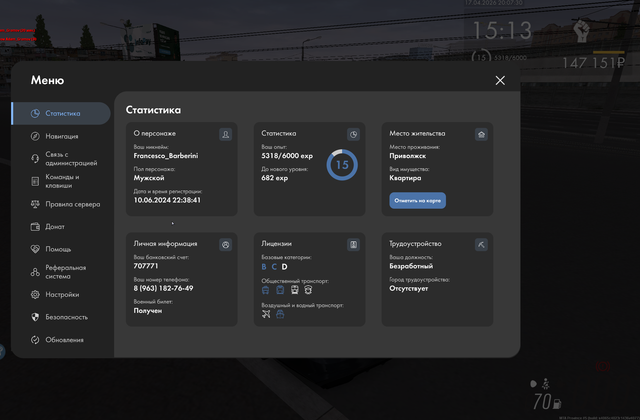Click the category C license letter
The width and height of the screenshot is (640, 420).
point(274,267)
